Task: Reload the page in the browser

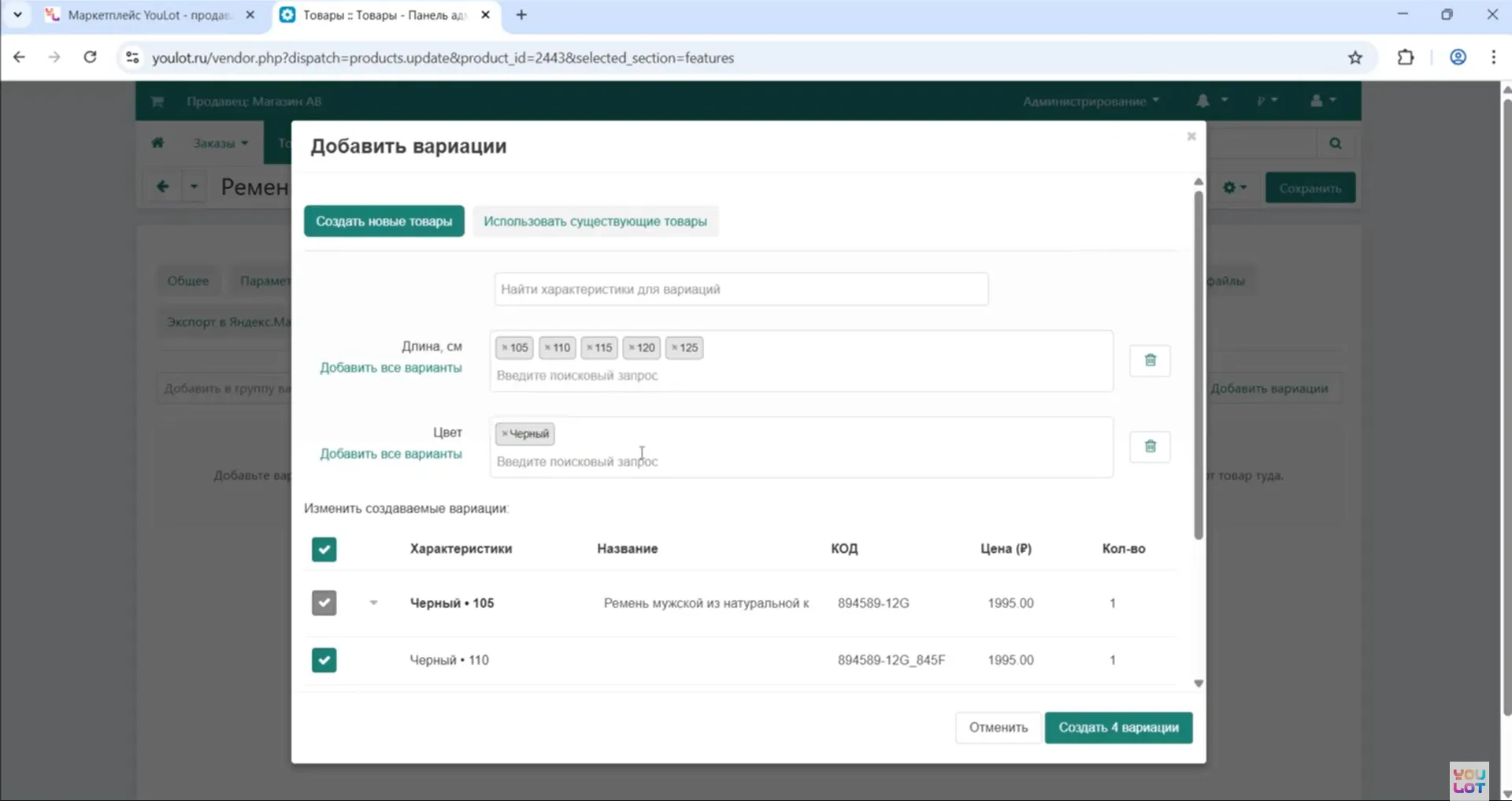Action: (x=91, y=57)
